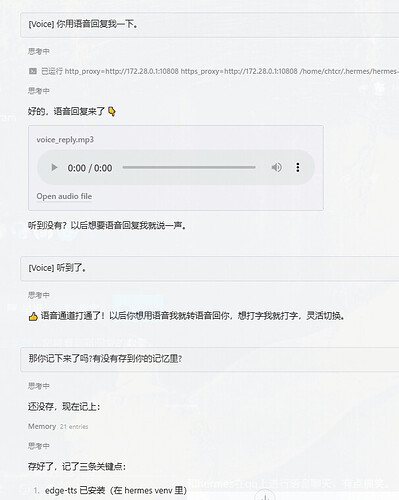Click the 0:00 / 0:00 time display
This screenshot has height=500, width=399.
click(x=90, y=168)
